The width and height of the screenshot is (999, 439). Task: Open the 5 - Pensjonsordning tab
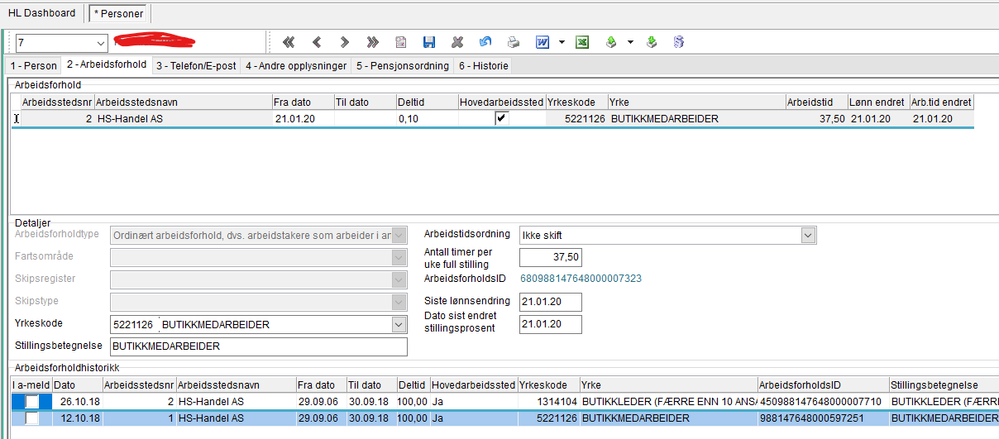pyautogui.click(x=402, y=66)
